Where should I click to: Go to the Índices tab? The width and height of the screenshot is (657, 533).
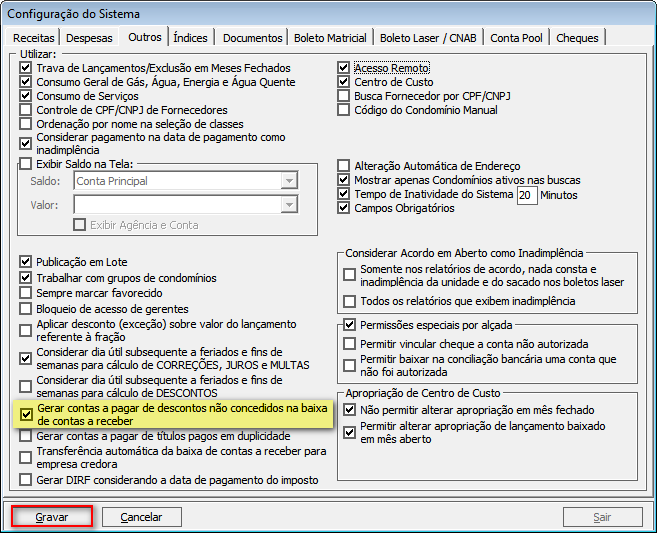(191, 38)
